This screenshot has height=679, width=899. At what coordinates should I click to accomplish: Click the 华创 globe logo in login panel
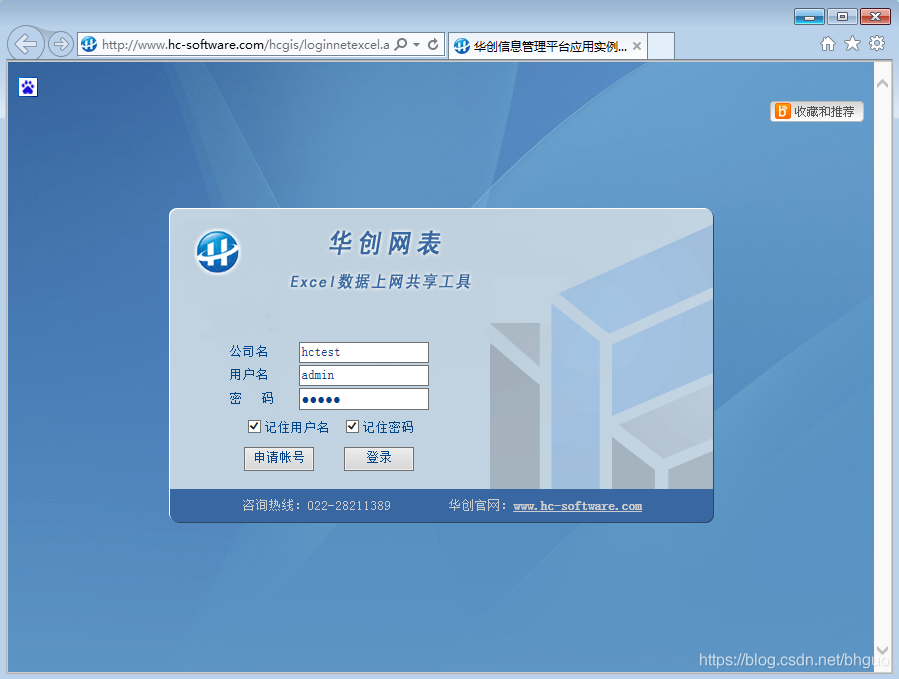217,252
